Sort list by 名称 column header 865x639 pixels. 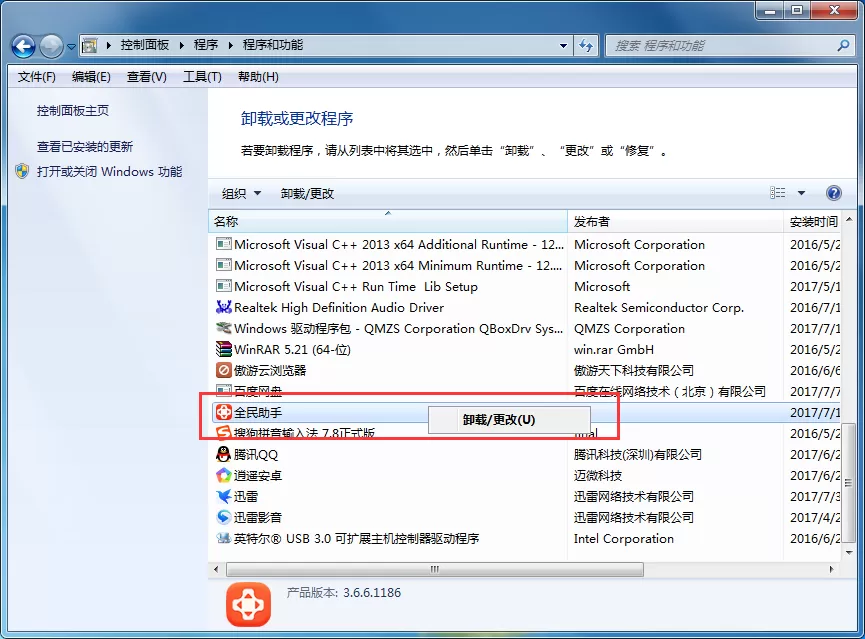(x=388, y=222)
